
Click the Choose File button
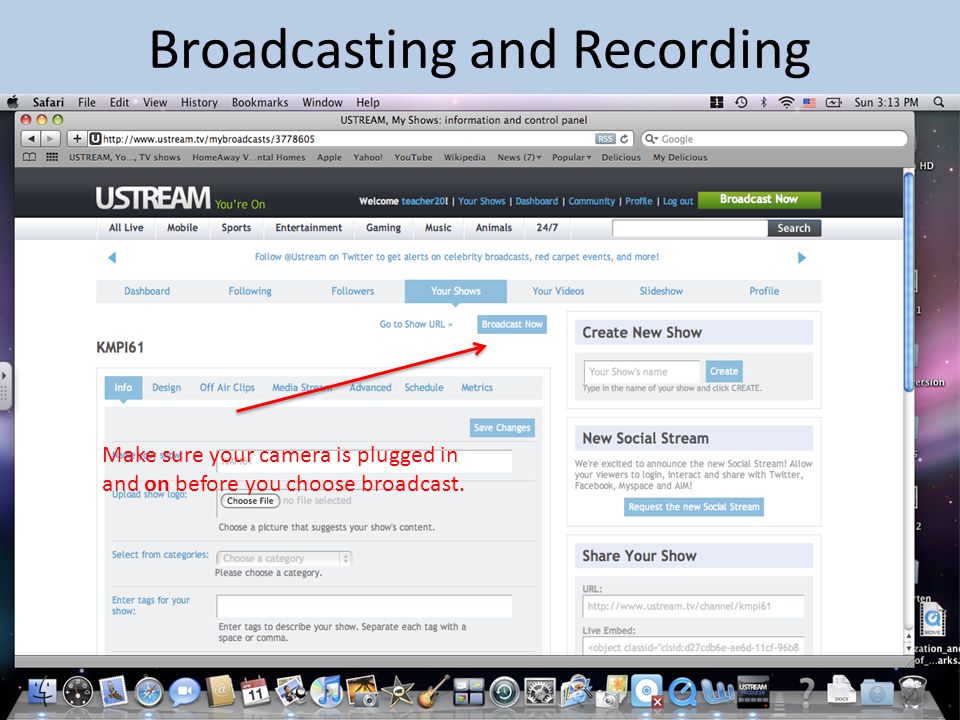pyautogui.click(x=250, y=501)
